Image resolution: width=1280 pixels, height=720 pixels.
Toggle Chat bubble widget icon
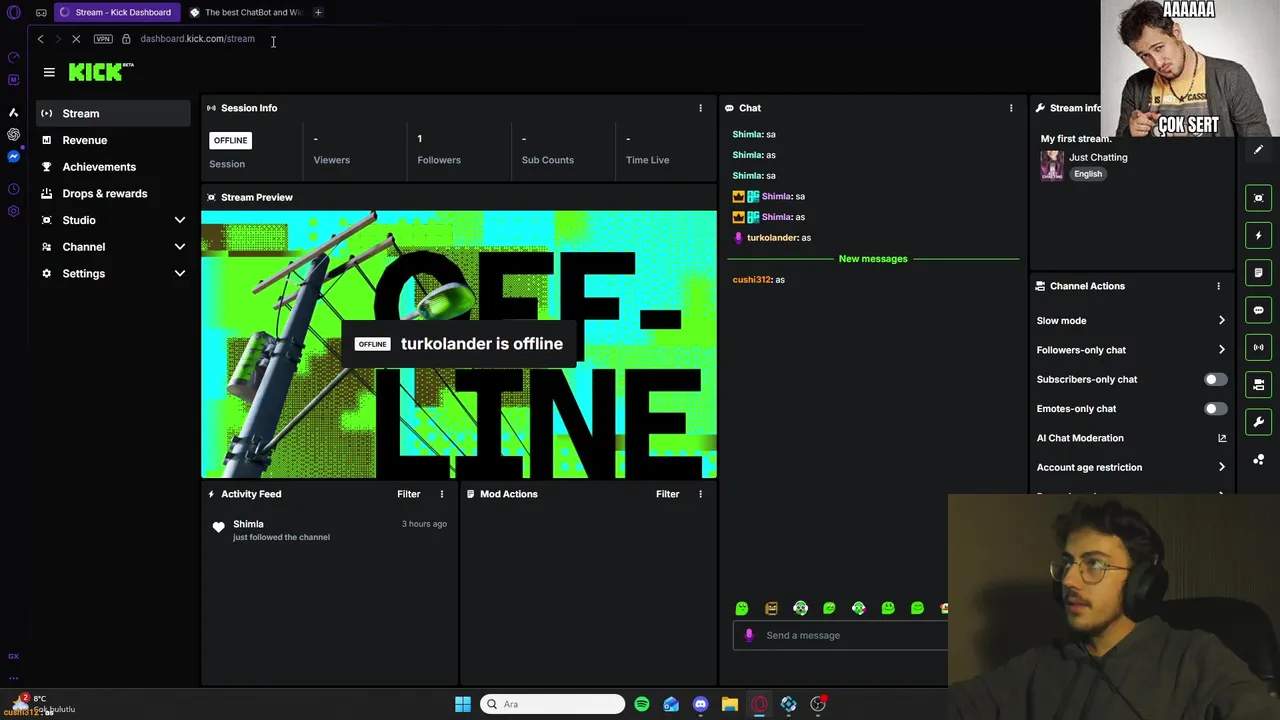[1259, 310]
